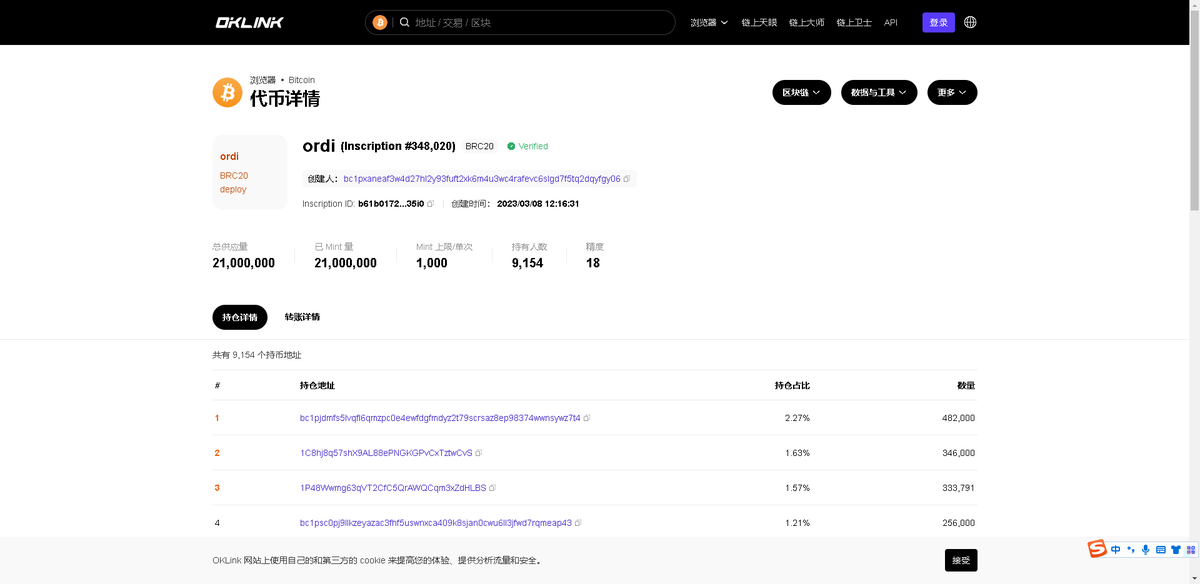
Task: Click the Bitcoin breadcrumb link
Action: (x=301, y=80)
